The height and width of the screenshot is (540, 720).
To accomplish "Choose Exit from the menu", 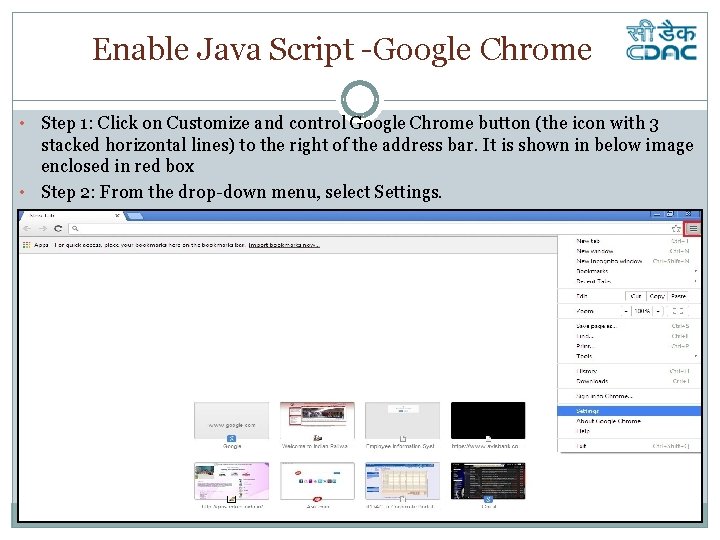I will coord(629,446).
